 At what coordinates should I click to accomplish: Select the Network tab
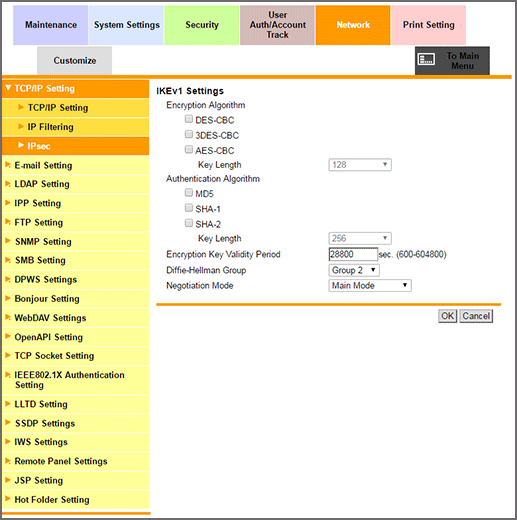(x=353, y=25)
